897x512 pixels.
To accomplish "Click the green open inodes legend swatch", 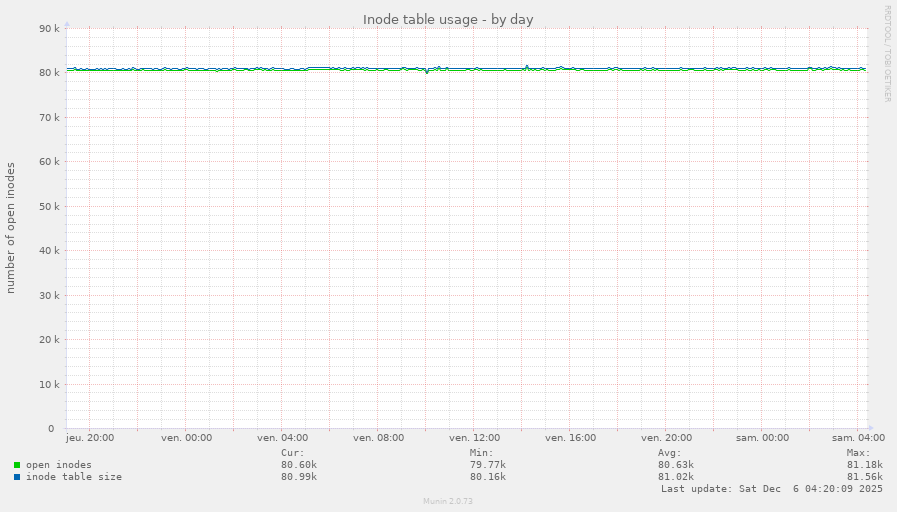I will (17, 465).
